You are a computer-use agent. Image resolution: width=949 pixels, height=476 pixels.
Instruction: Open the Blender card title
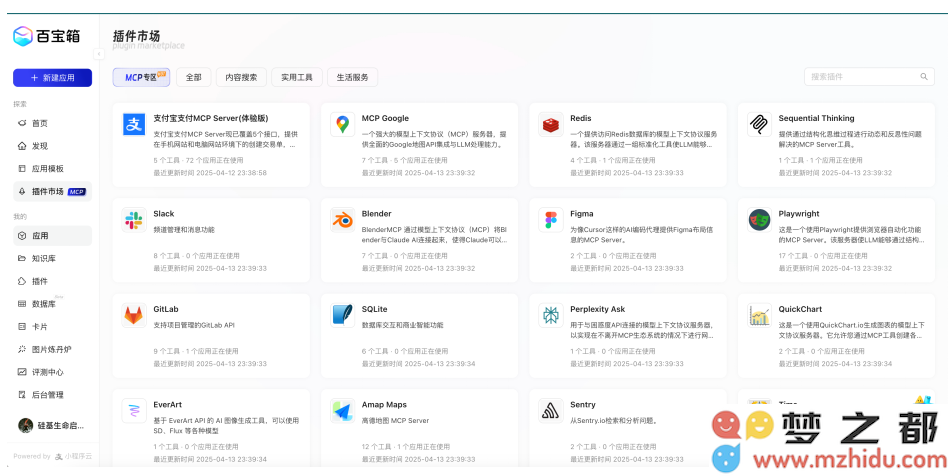click(376, 214)
